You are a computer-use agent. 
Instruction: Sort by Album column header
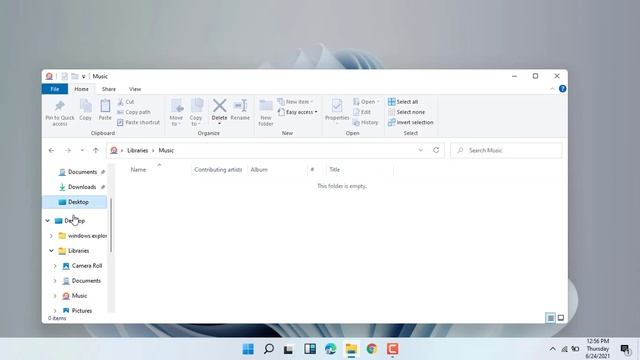pyautogui.click(x=259, y=169)
